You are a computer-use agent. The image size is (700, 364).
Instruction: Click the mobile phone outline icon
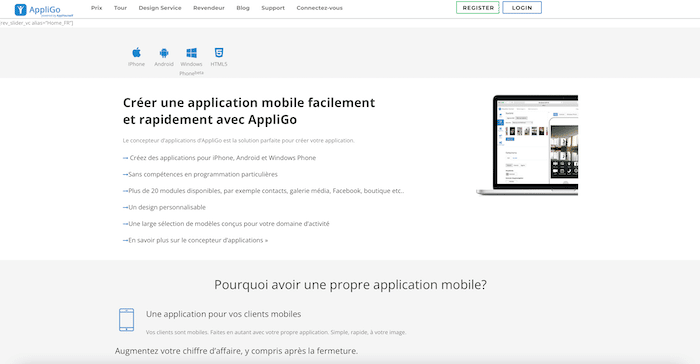pos(126,320)
